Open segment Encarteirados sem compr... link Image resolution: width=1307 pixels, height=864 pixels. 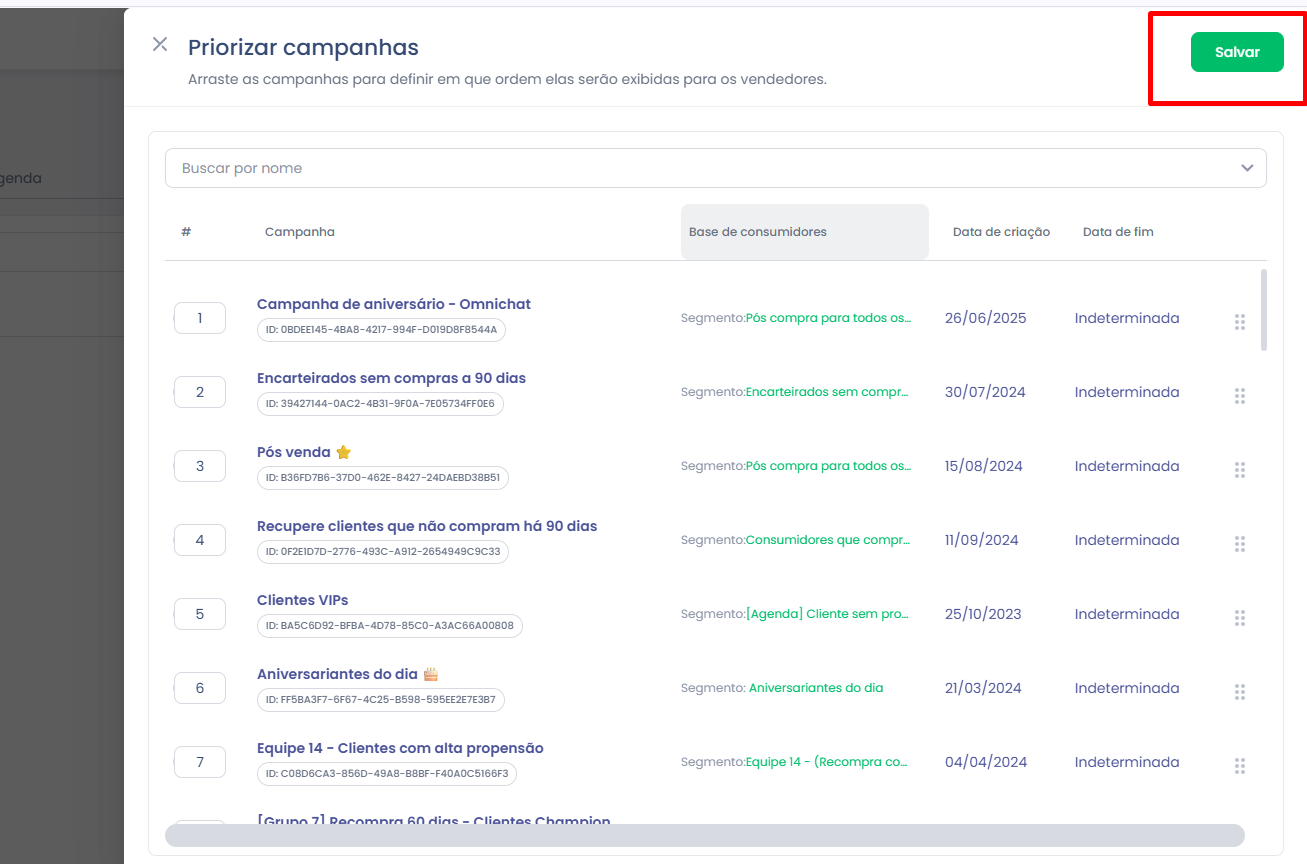(828, 392)
